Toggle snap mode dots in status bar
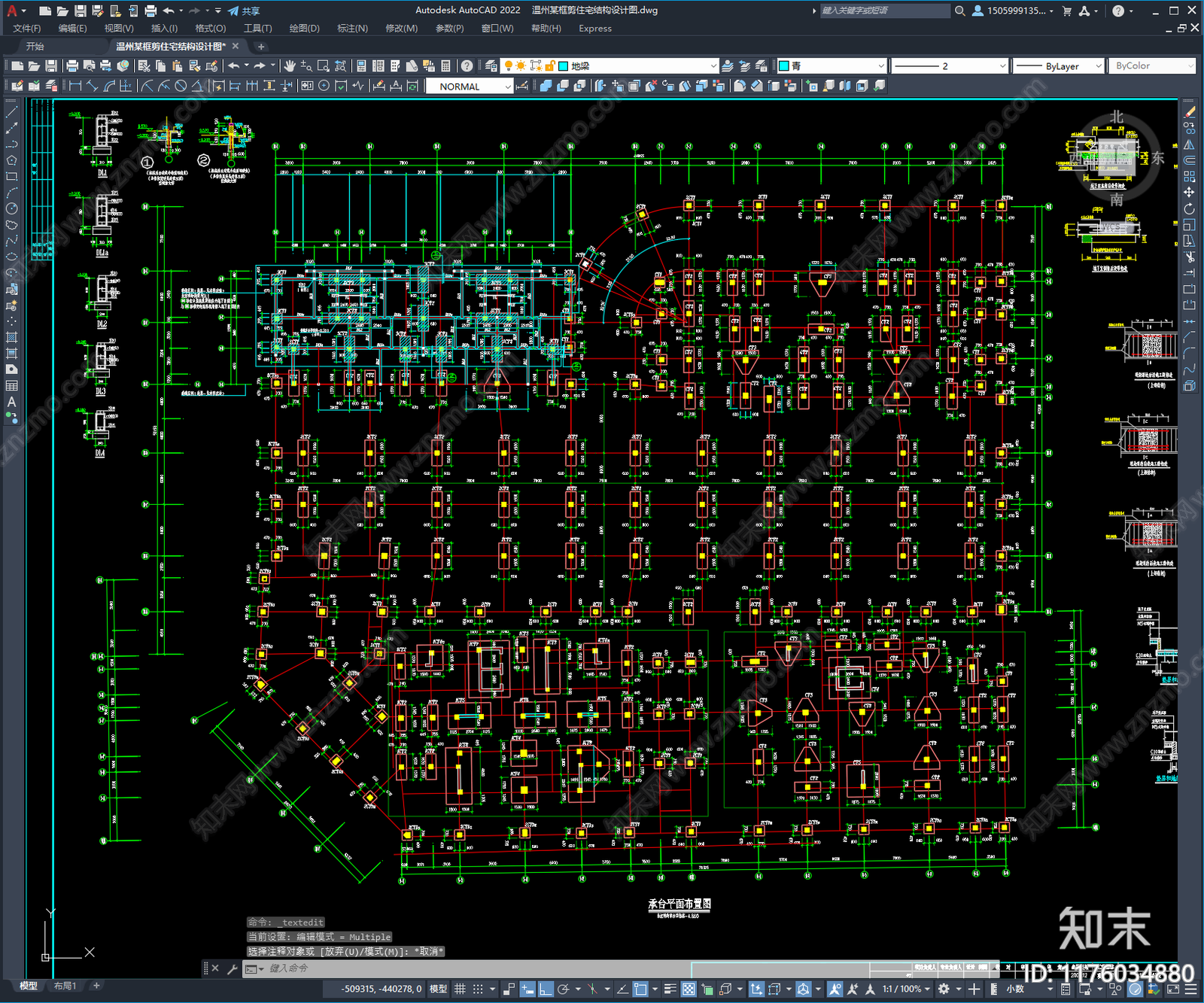The width and height of the screenshot is (1204, 1003). click(x=478, y=989)
